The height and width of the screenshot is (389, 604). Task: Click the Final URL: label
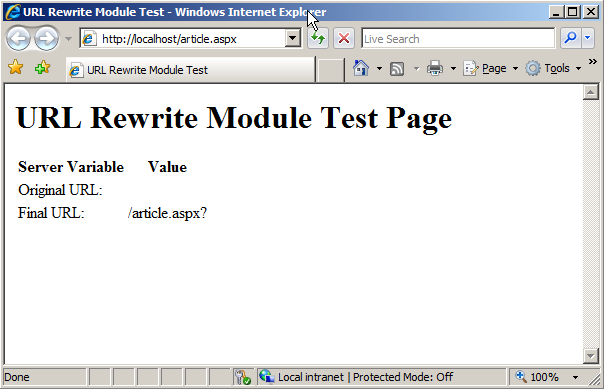click(x=51, y=213)
